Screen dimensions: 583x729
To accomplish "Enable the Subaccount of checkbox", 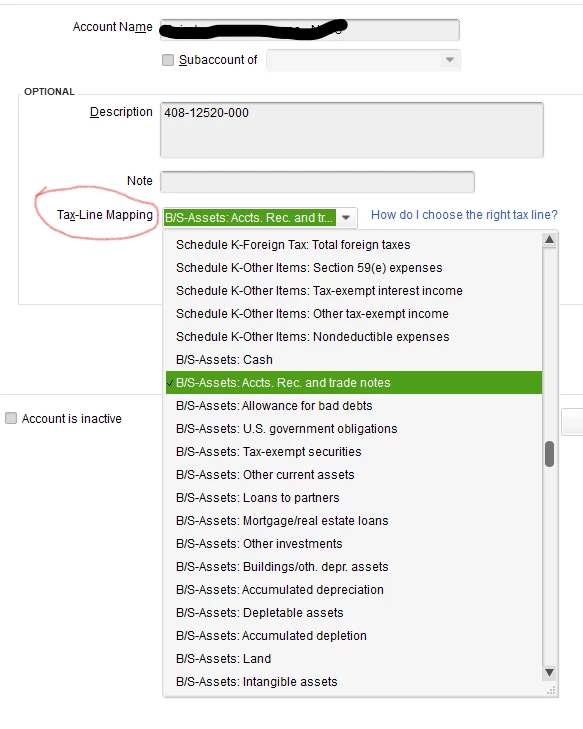I will [168, 60].
